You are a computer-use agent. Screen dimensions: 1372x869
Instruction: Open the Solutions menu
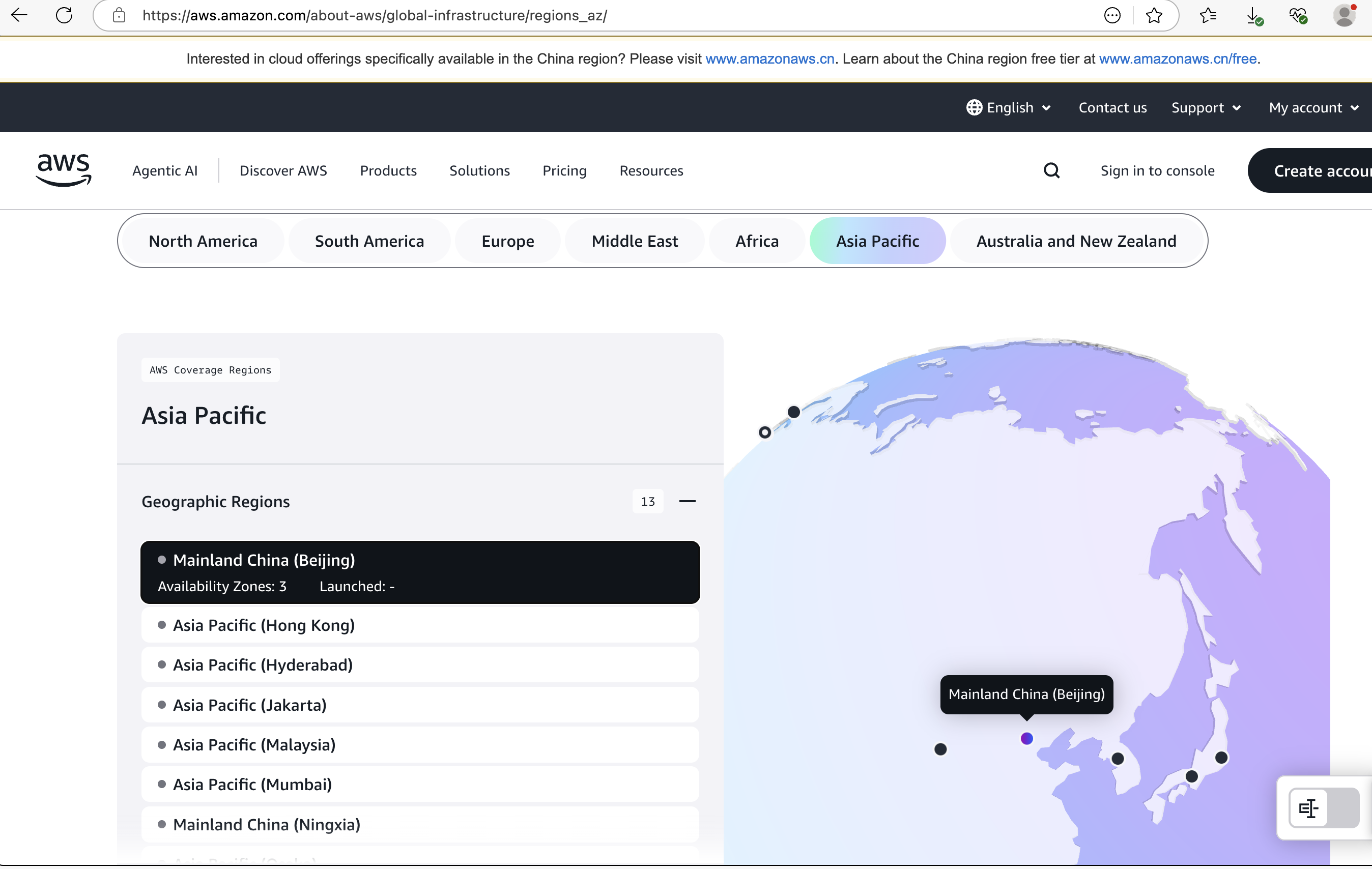point(479,170)
